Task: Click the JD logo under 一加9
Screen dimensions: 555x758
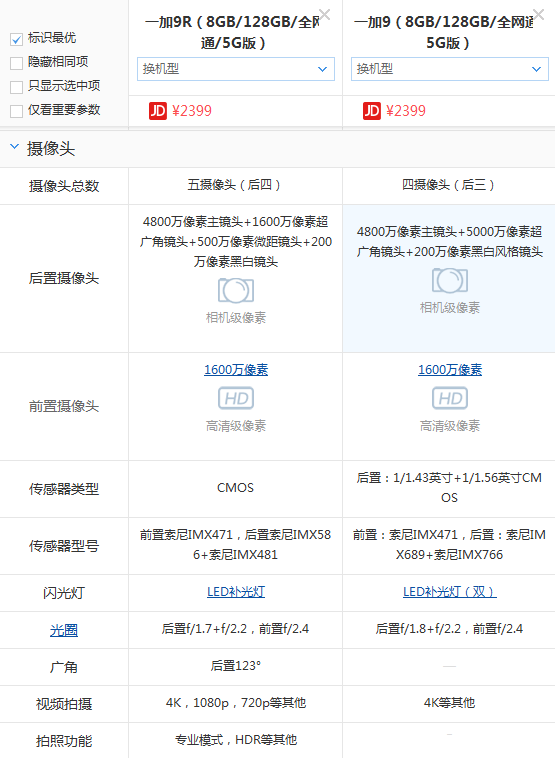Action: [x=372, y=111]
